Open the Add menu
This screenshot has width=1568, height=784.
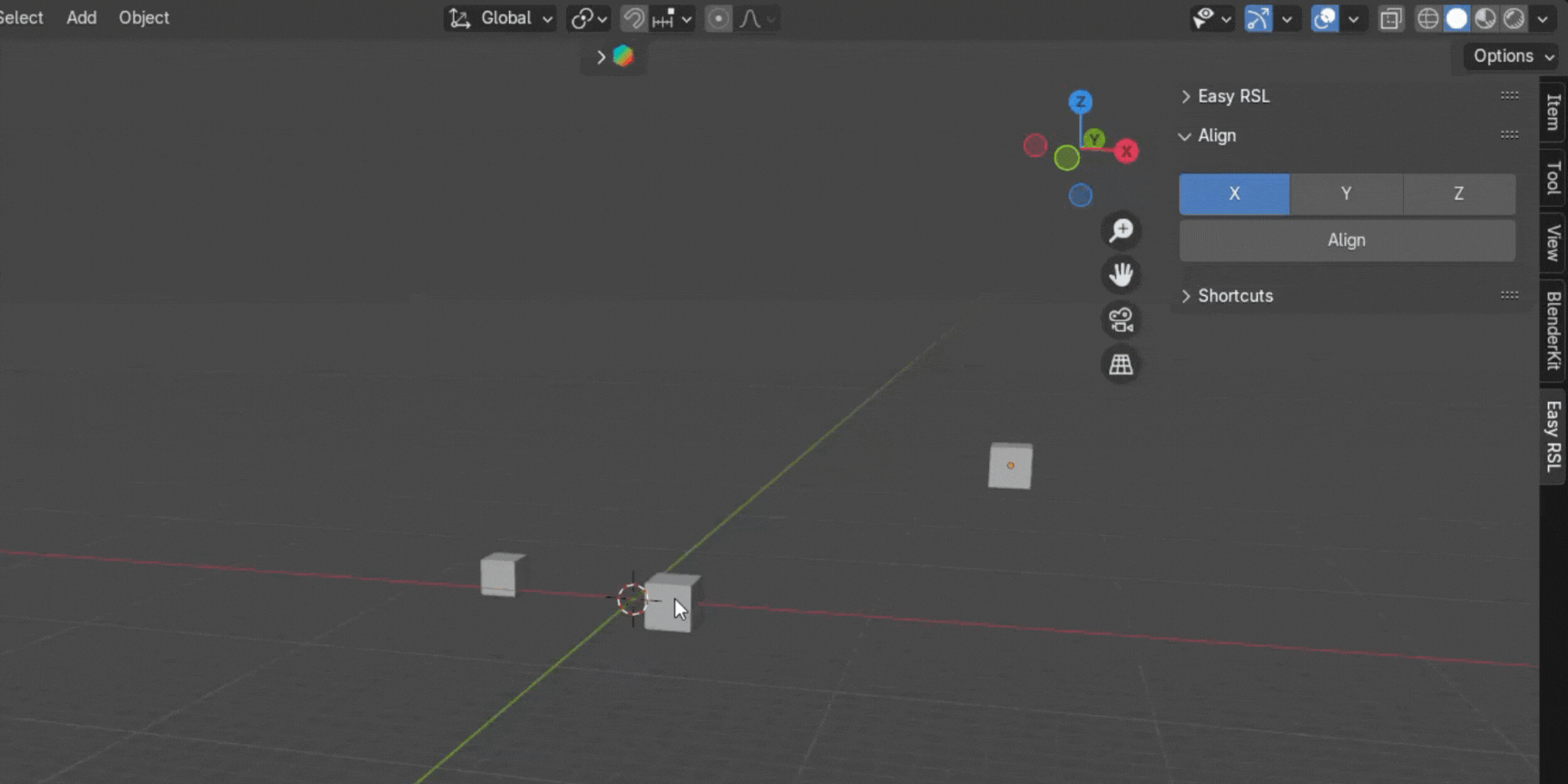click(82, 17)
